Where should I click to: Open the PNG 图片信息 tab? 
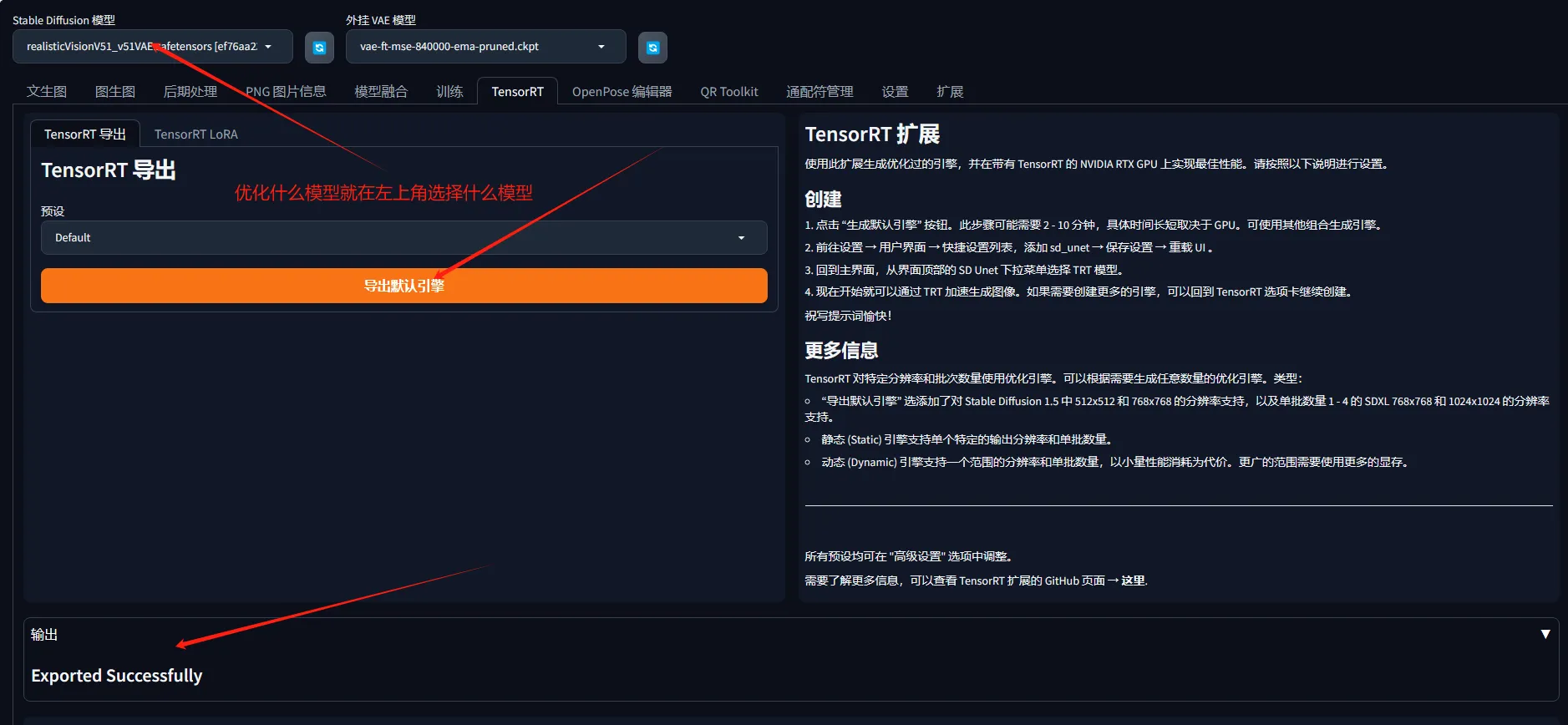pyautogui.click(x=286, y=92)
